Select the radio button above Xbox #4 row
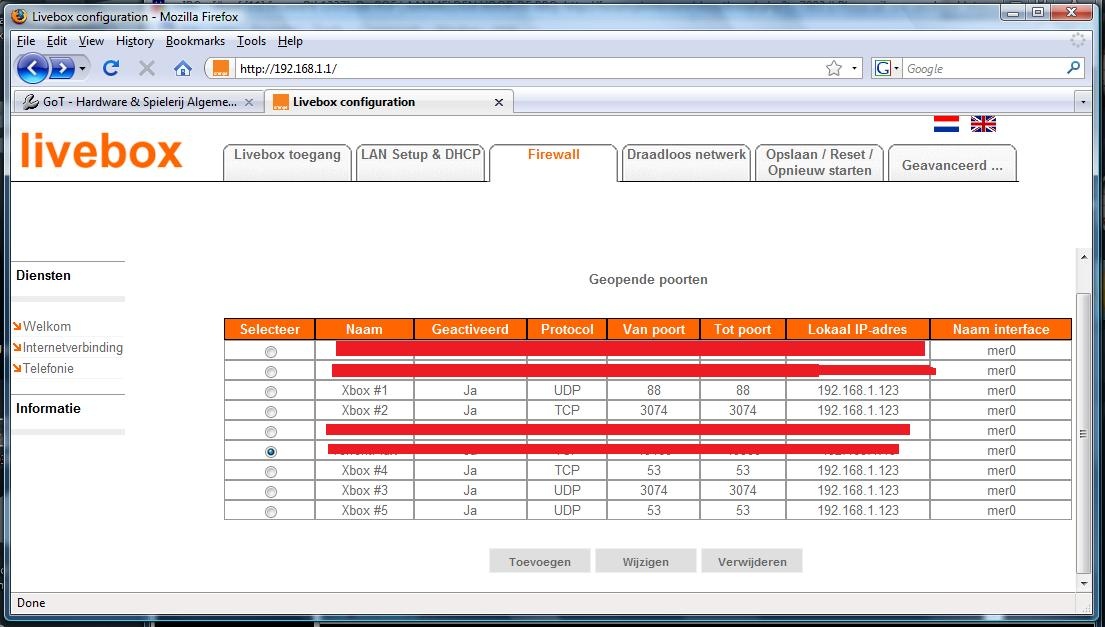Screen dimensions: 1105x627 tap(271, 452)
